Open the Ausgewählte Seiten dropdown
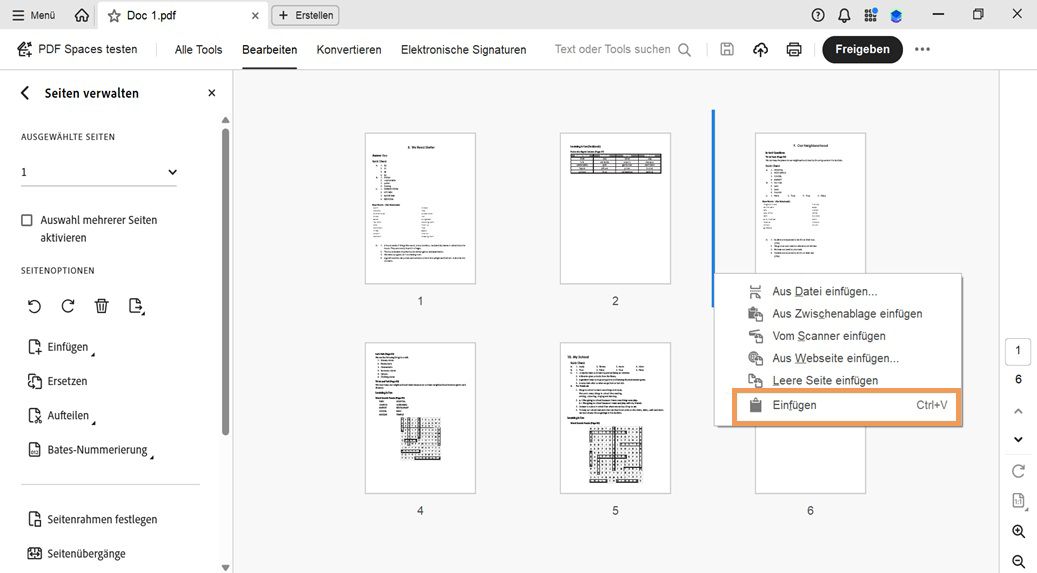Image resolution: width=1037 pixels, height=573 pixels. pos(99,172)
